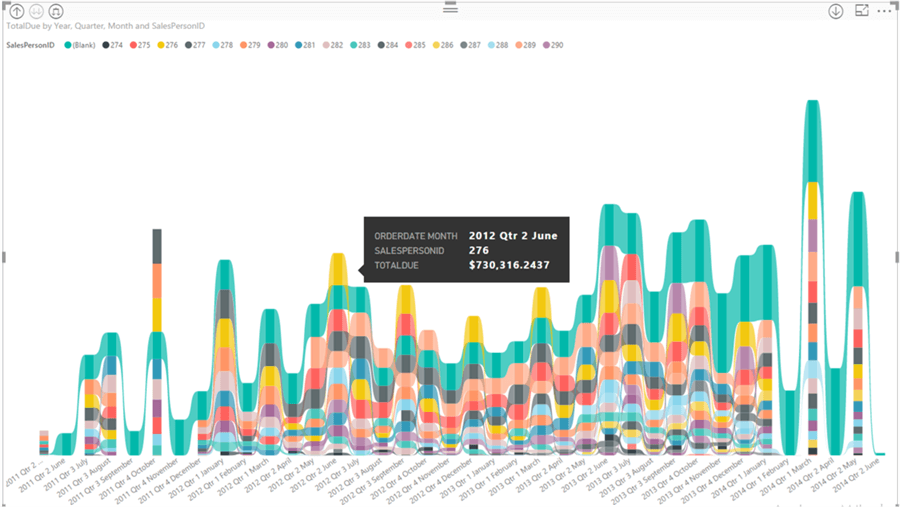
Task: Open the More options ellipsis menu
Action: 885,11
